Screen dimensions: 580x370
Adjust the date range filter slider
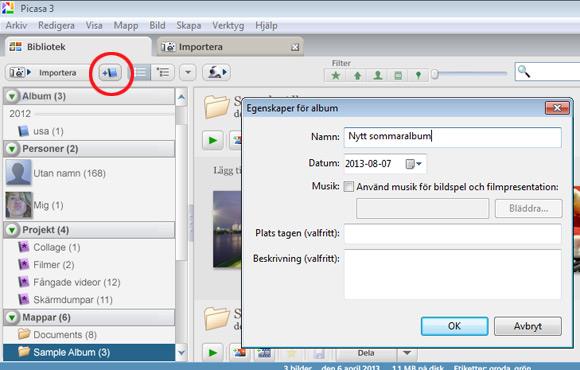click(435, 74)
